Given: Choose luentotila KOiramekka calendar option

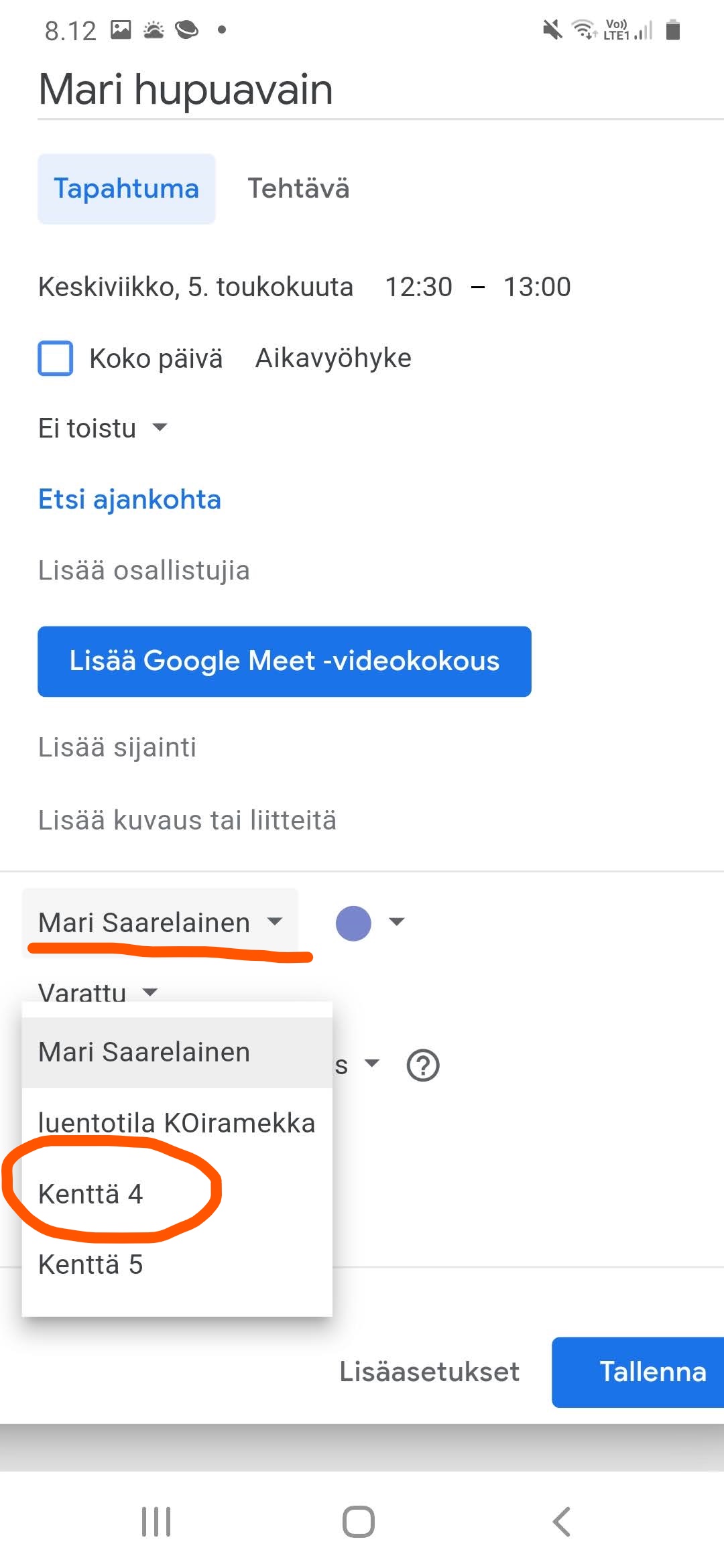Looking at the screenshot, I should click(177, 1123).
